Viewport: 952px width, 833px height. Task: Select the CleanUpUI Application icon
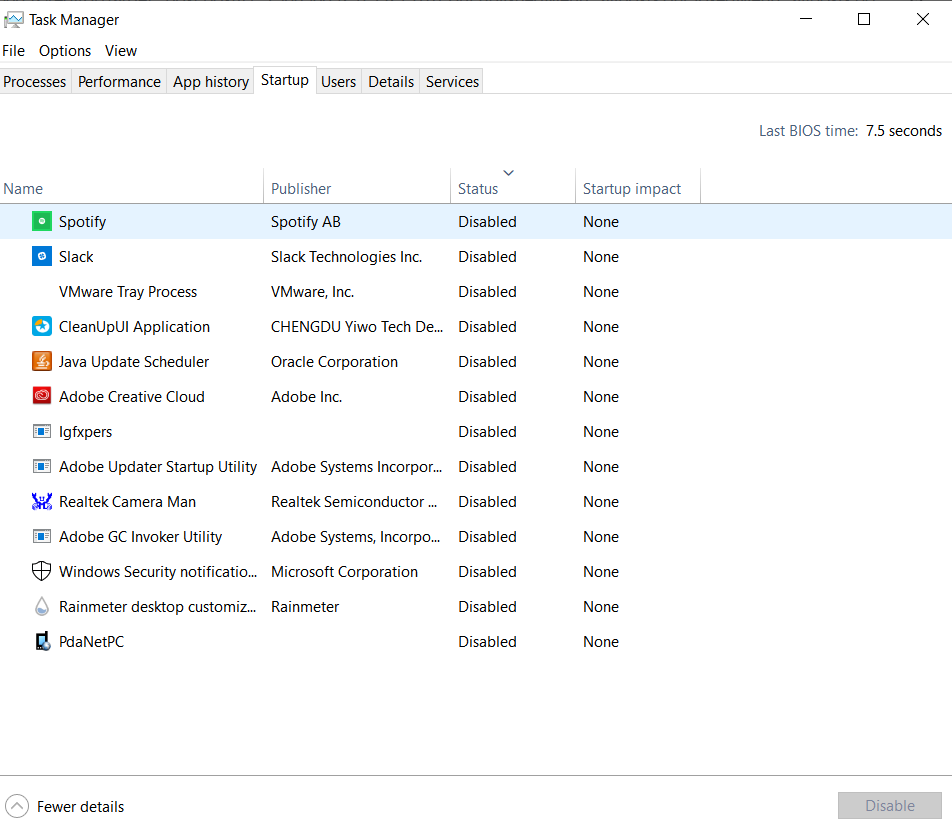point(41,327)
